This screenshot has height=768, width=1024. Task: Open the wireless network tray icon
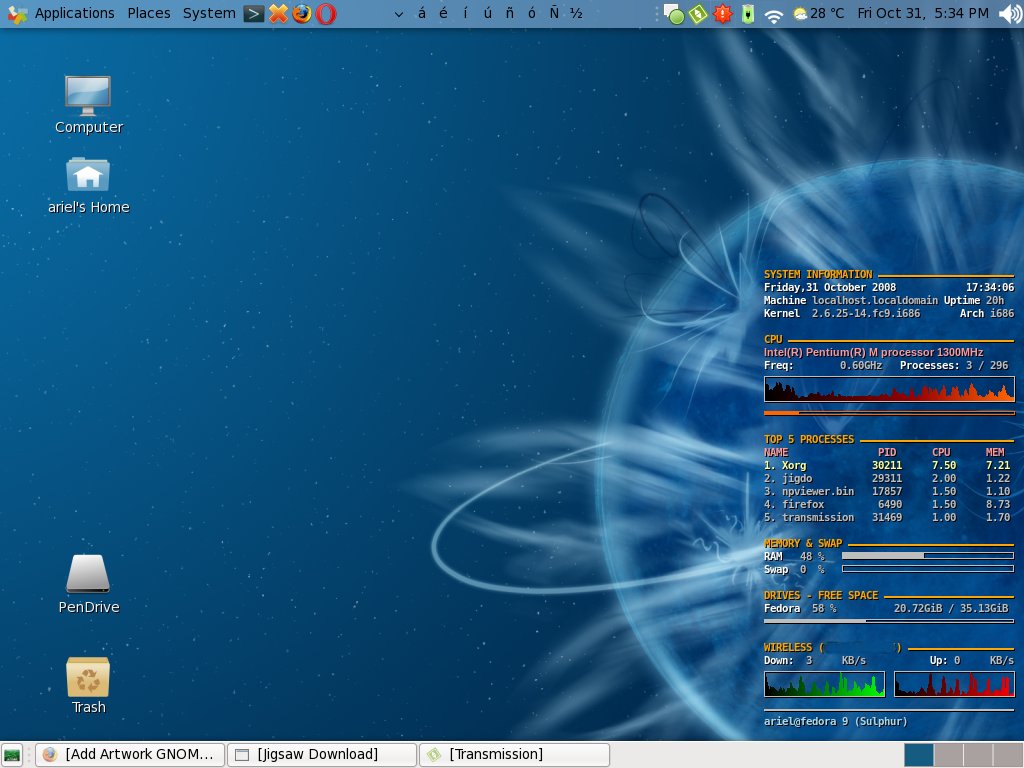pos(774,14)
